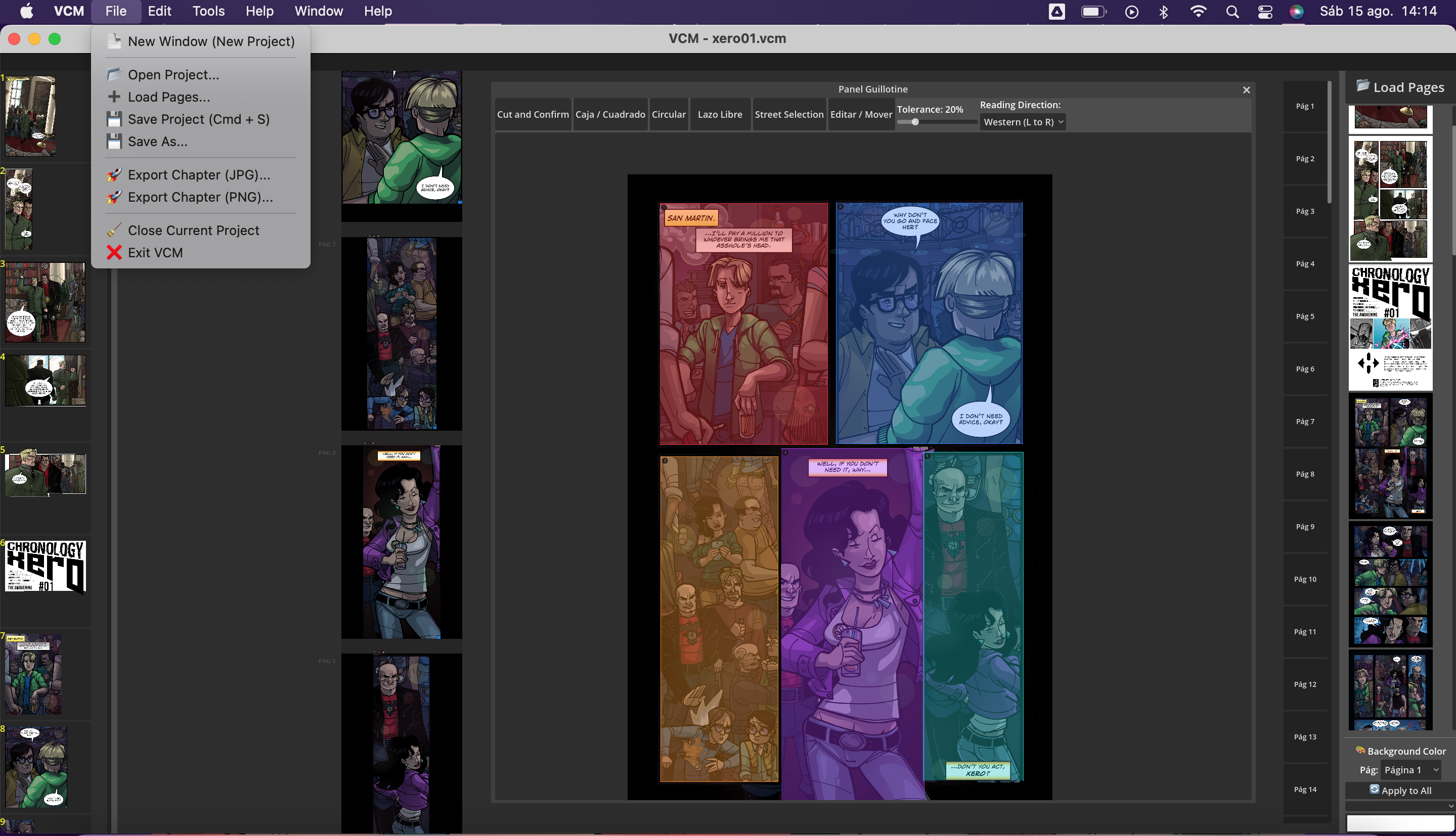Click the page icon for New Window (New Project)
Viewport: 1456px width, 836px height.
tap(114, 41)
